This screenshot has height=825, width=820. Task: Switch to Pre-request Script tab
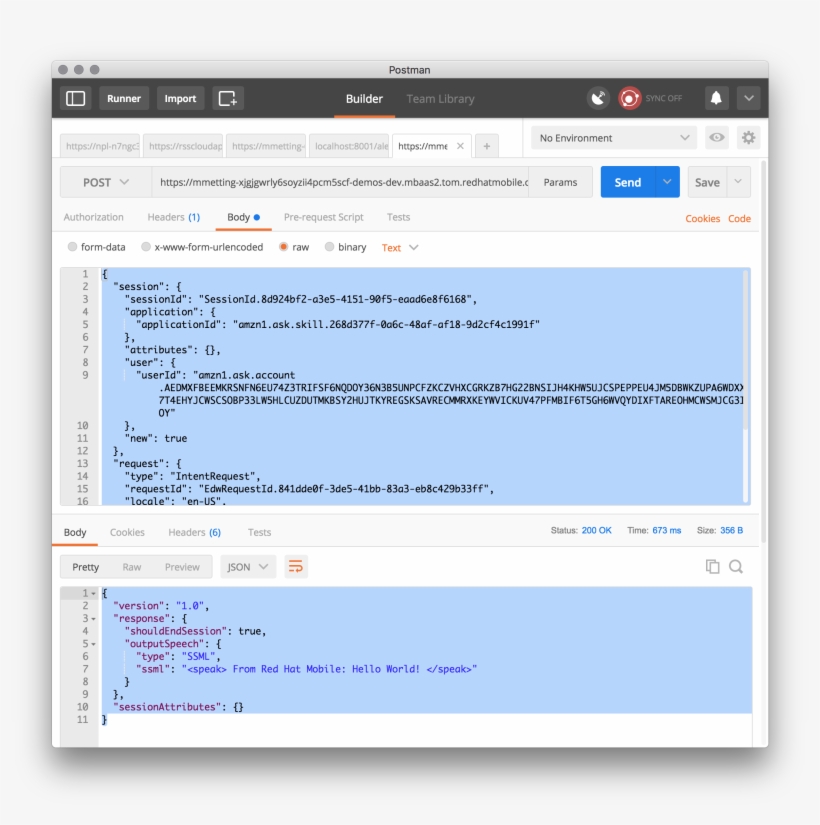point(323,217)
